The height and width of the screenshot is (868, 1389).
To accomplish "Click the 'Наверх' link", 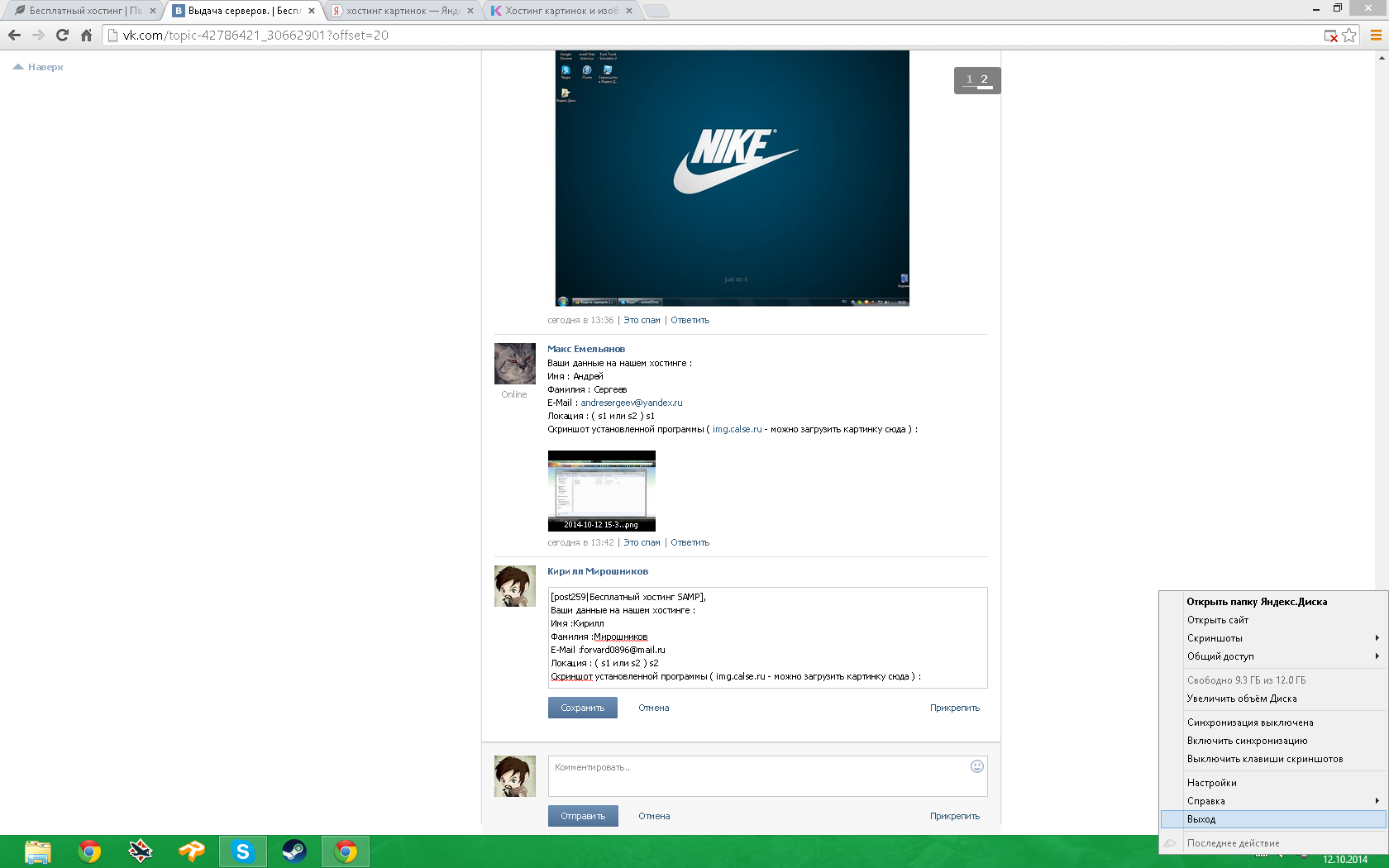I will coord(38,67).
